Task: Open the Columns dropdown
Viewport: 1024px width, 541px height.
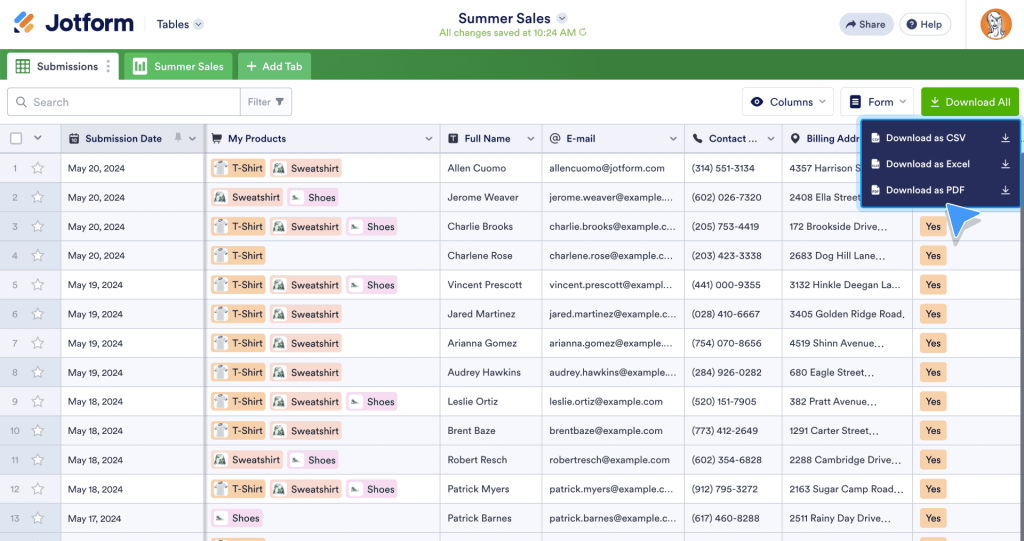Action: [x=788, y=102]
